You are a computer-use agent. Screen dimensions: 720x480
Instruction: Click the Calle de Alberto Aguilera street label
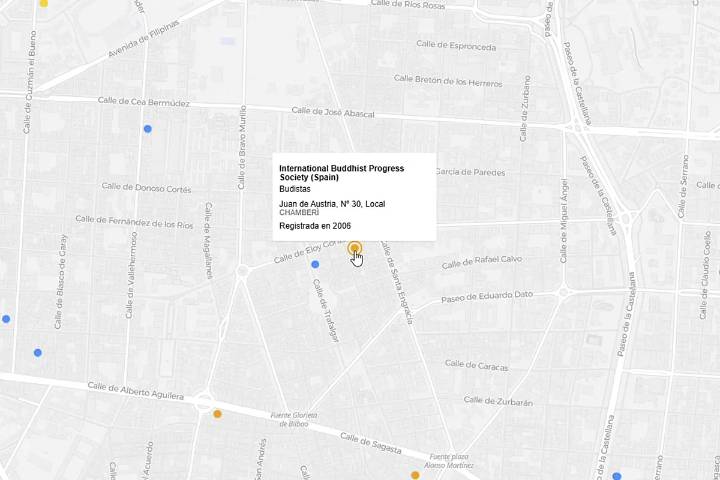[135, 391]
